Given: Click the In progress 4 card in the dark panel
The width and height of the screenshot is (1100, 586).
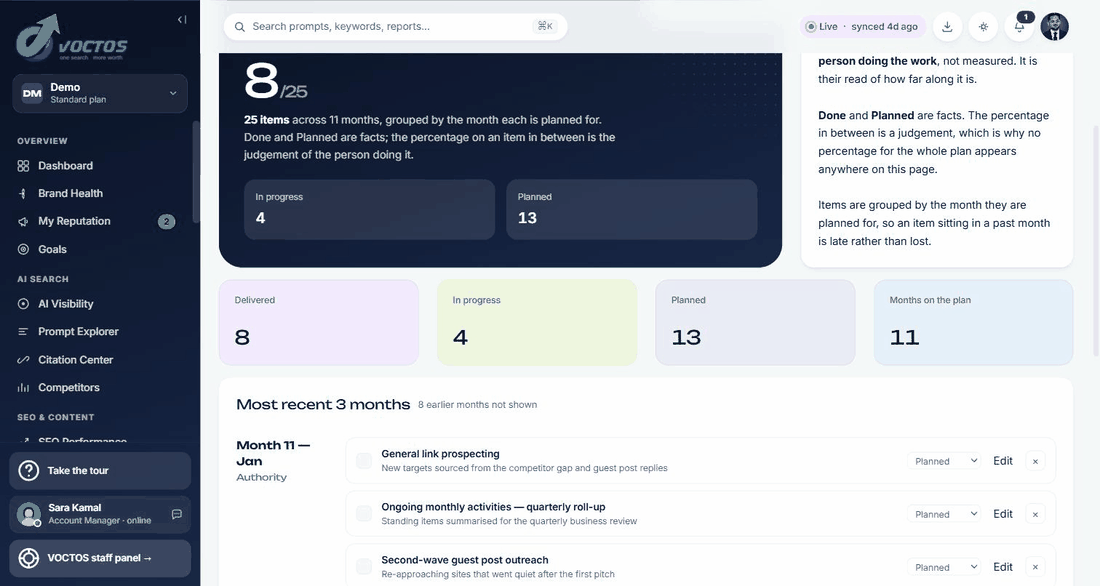Looking at the screenshot, I should point(370,209).
